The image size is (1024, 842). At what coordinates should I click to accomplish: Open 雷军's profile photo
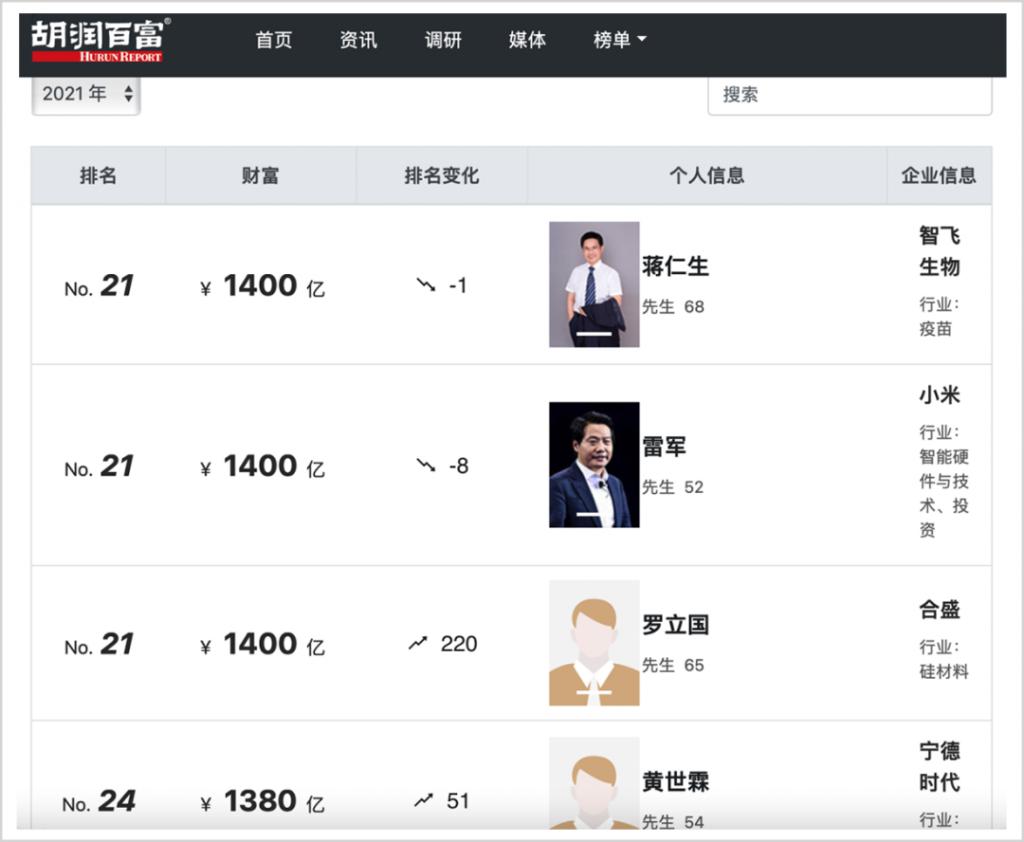click(594, 464)
